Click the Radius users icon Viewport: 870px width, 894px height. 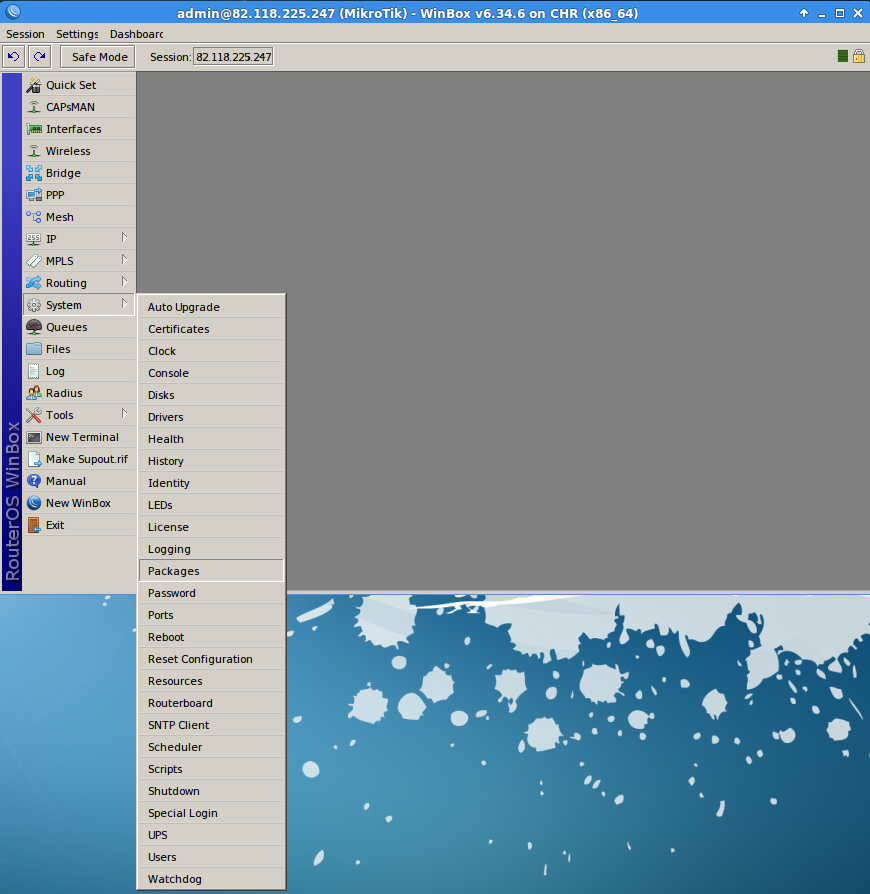[x=34, y=393]
